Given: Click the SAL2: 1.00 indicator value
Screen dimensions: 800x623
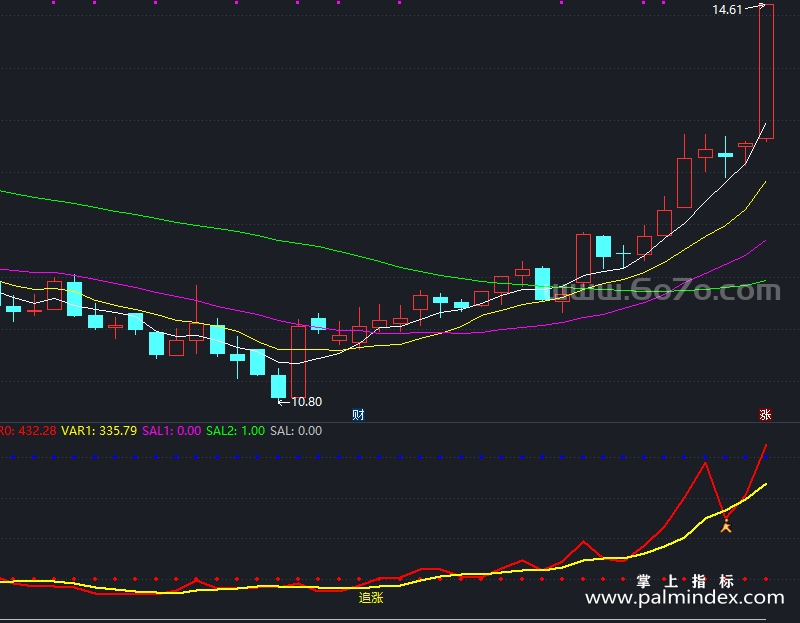Looking at the screenshot, I should point(235,431).
